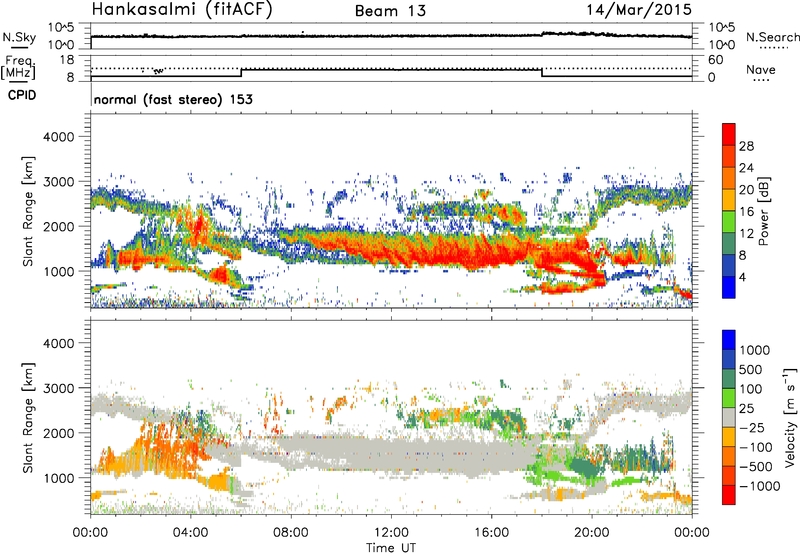
Task: Click the red bottom segment of Velocity color bar
Action: coord(729,495)
